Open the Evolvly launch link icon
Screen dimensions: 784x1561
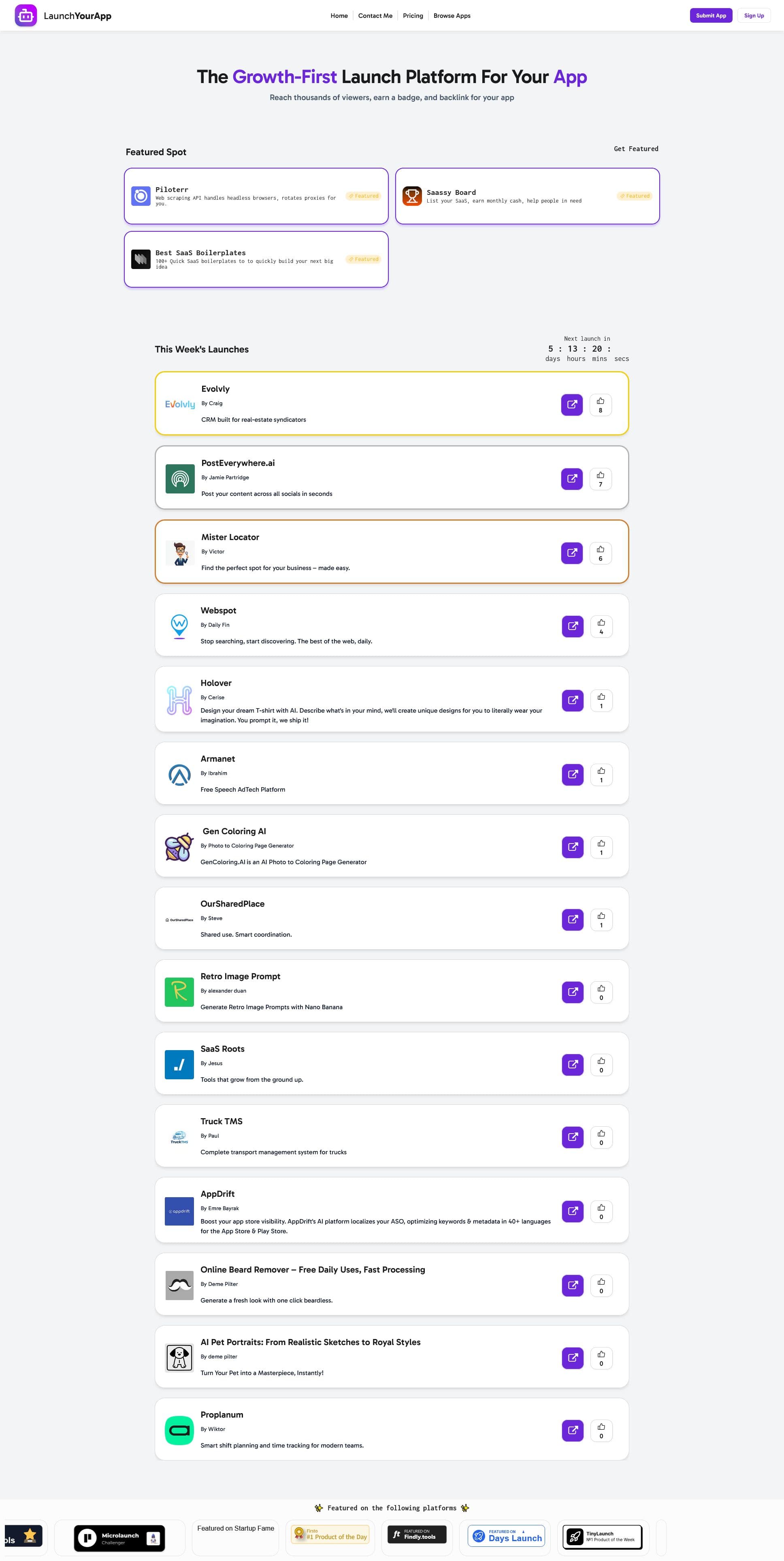[571, 404]
